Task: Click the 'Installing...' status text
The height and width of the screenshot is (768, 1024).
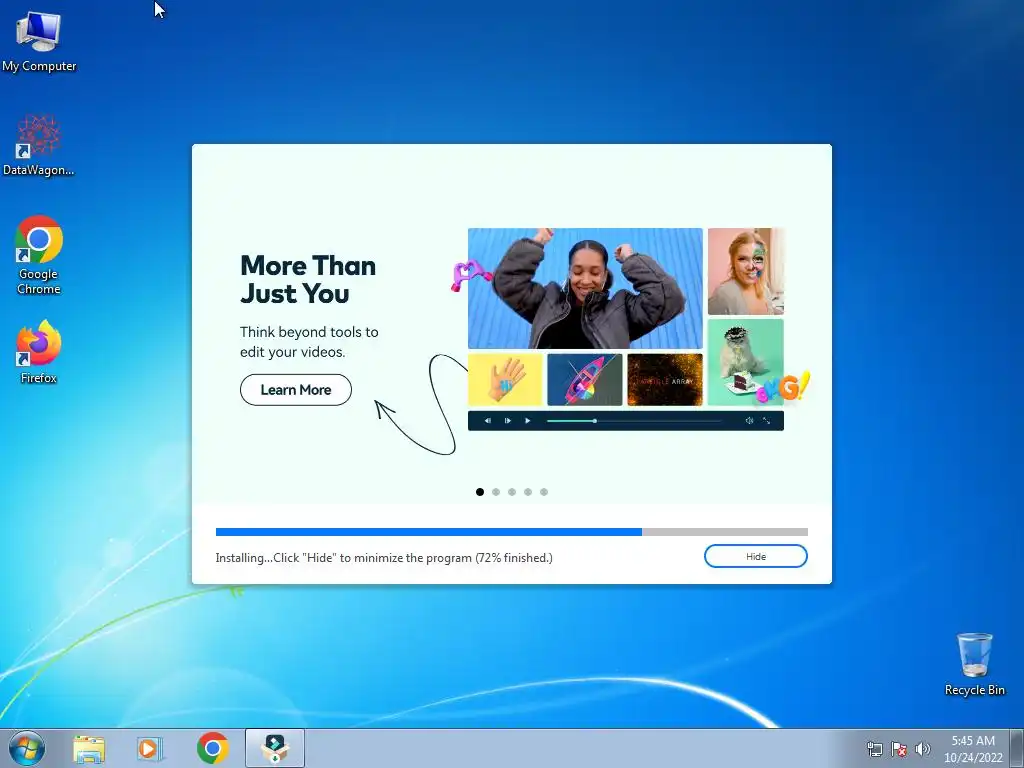Action: (x=384, y=558)
